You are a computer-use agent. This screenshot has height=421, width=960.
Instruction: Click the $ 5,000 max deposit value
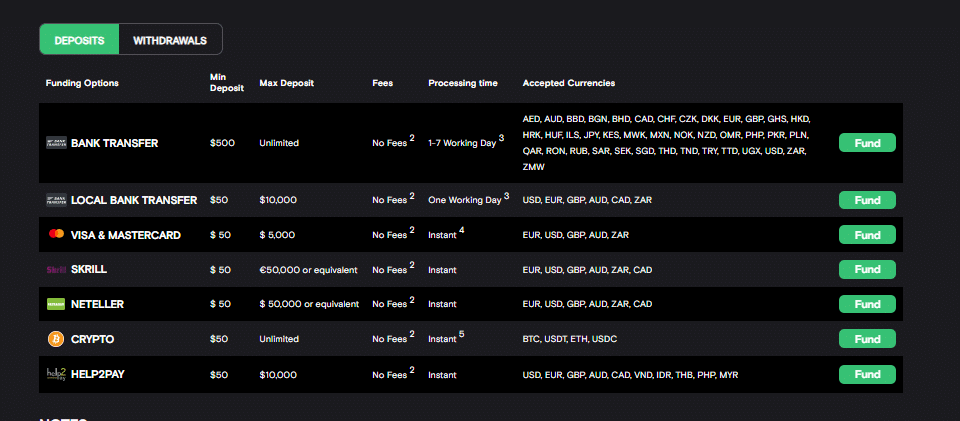coord(277,235)
